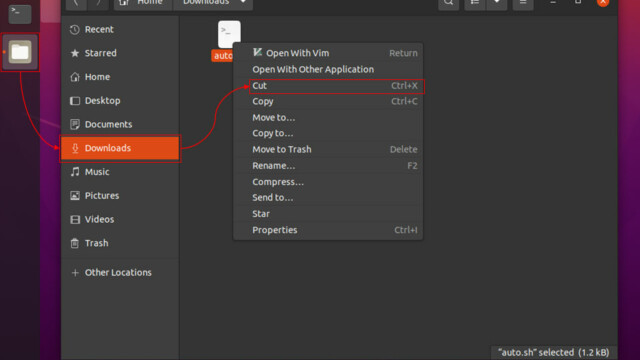Viewport: 640px width, 360px height.
Task: Open Desktop in the sidebar
Action: point(120,100)
